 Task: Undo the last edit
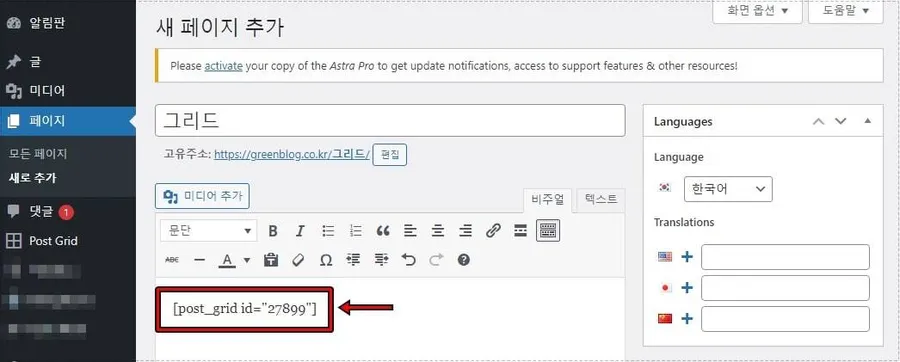click(x=409, y=260)
